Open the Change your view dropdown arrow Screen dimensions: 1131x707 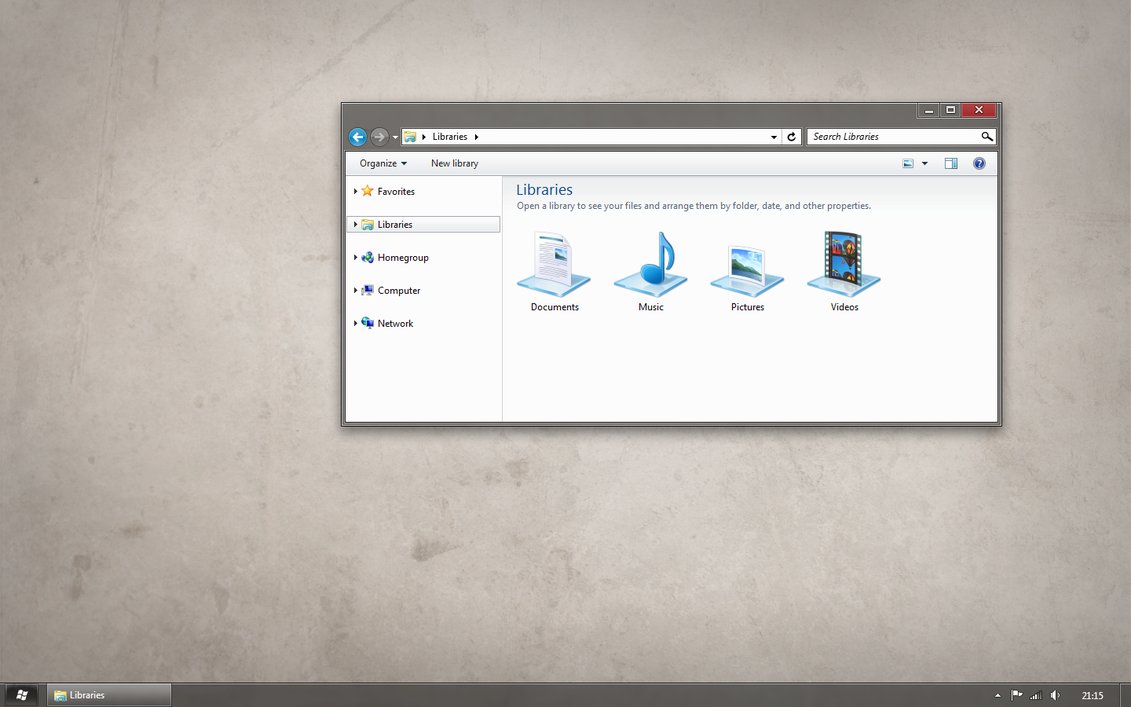[x=924, y=163]
